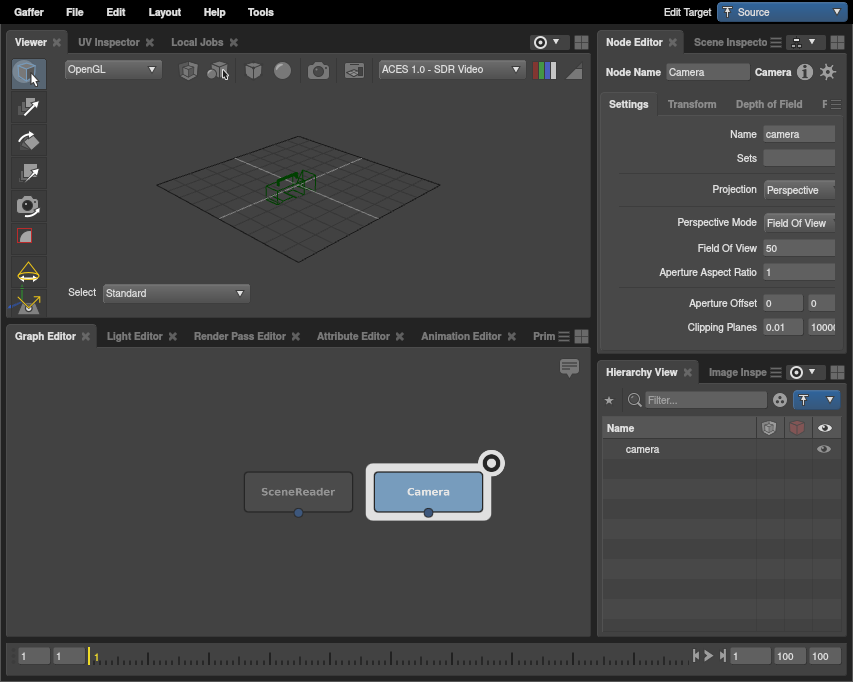Open the Select Standard dropdown
Screen dimensions: 853x682
[x=176, y=294]
